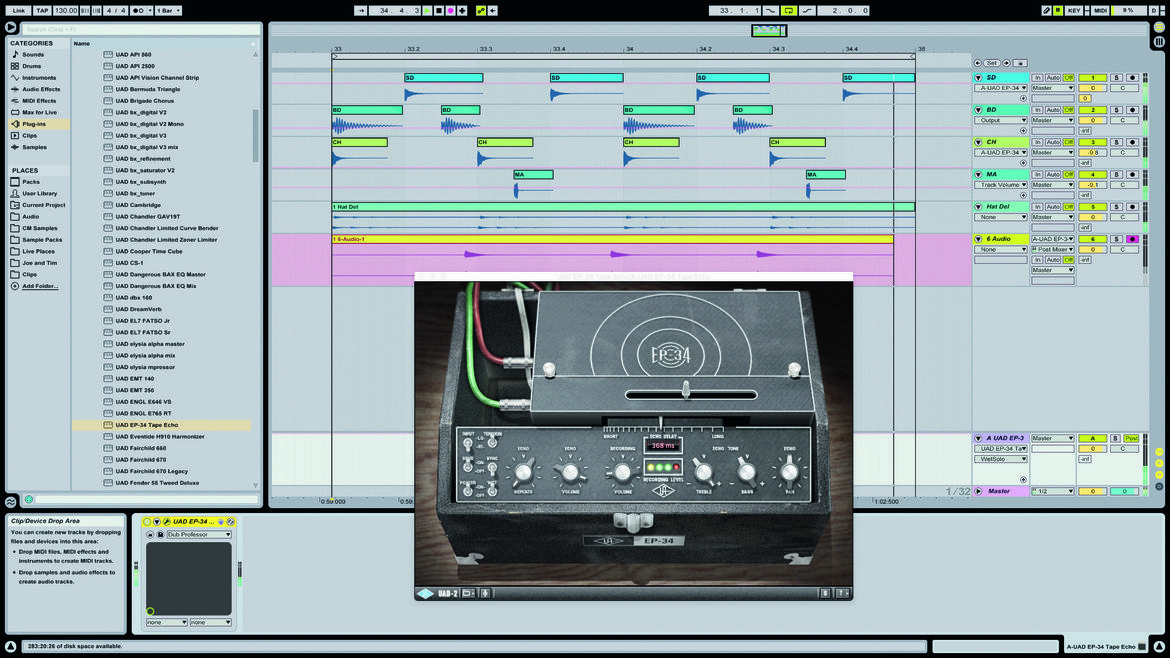Click the browser search field
The height and width of the screenshot is (658, 1170).
click(x=142, y=29)
